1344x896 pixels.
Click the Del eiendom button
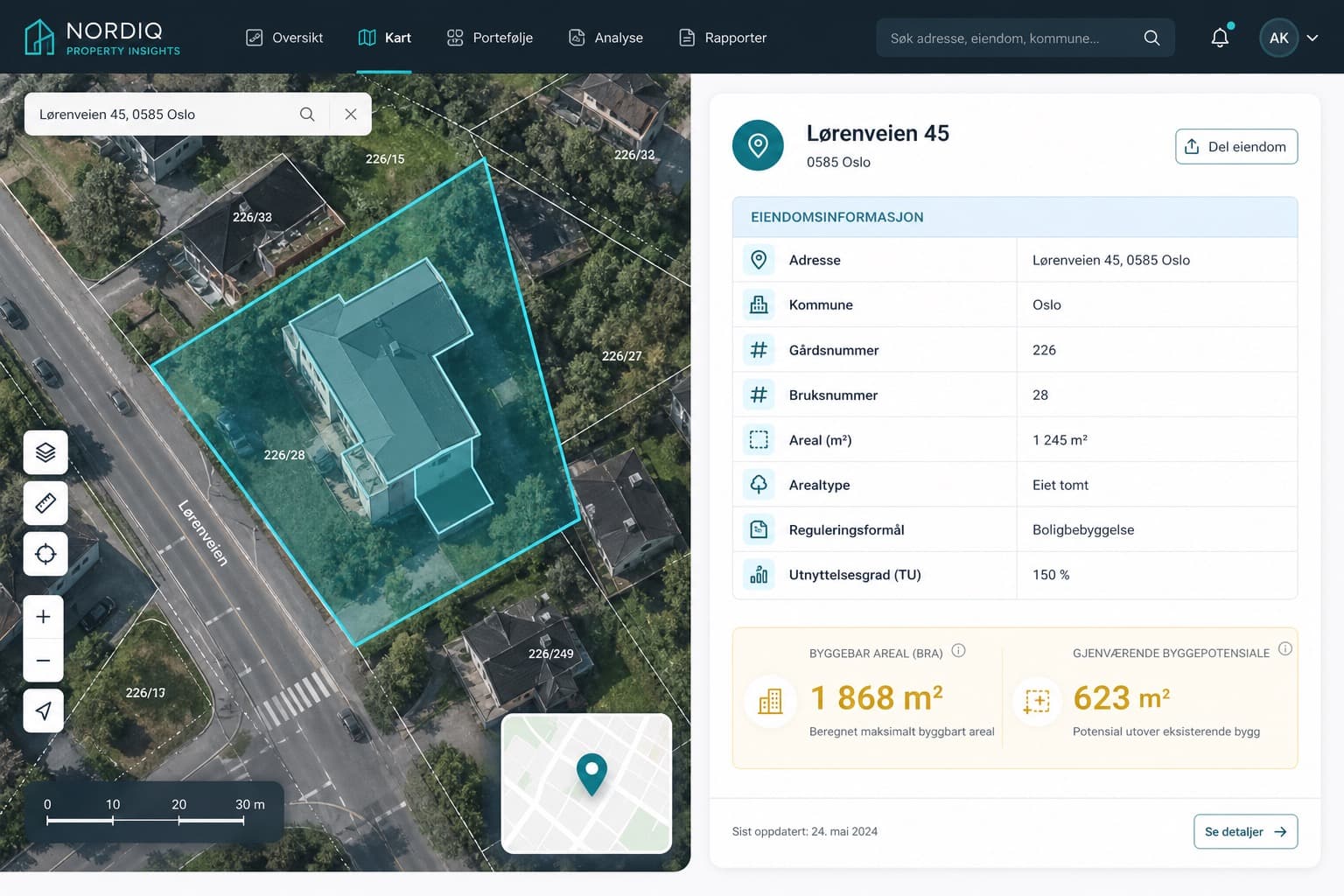1236,146
